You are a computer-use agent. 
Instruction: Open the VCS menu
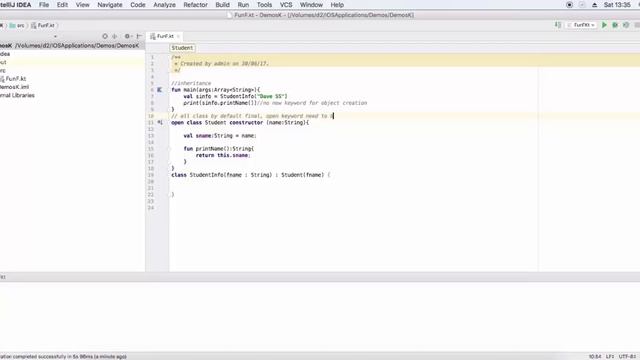(286, 5)
